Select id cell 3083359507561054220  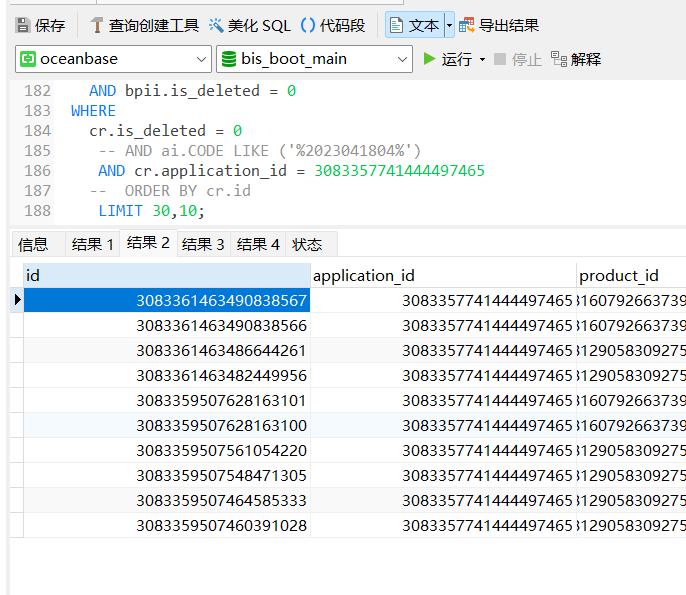(167, 450)
